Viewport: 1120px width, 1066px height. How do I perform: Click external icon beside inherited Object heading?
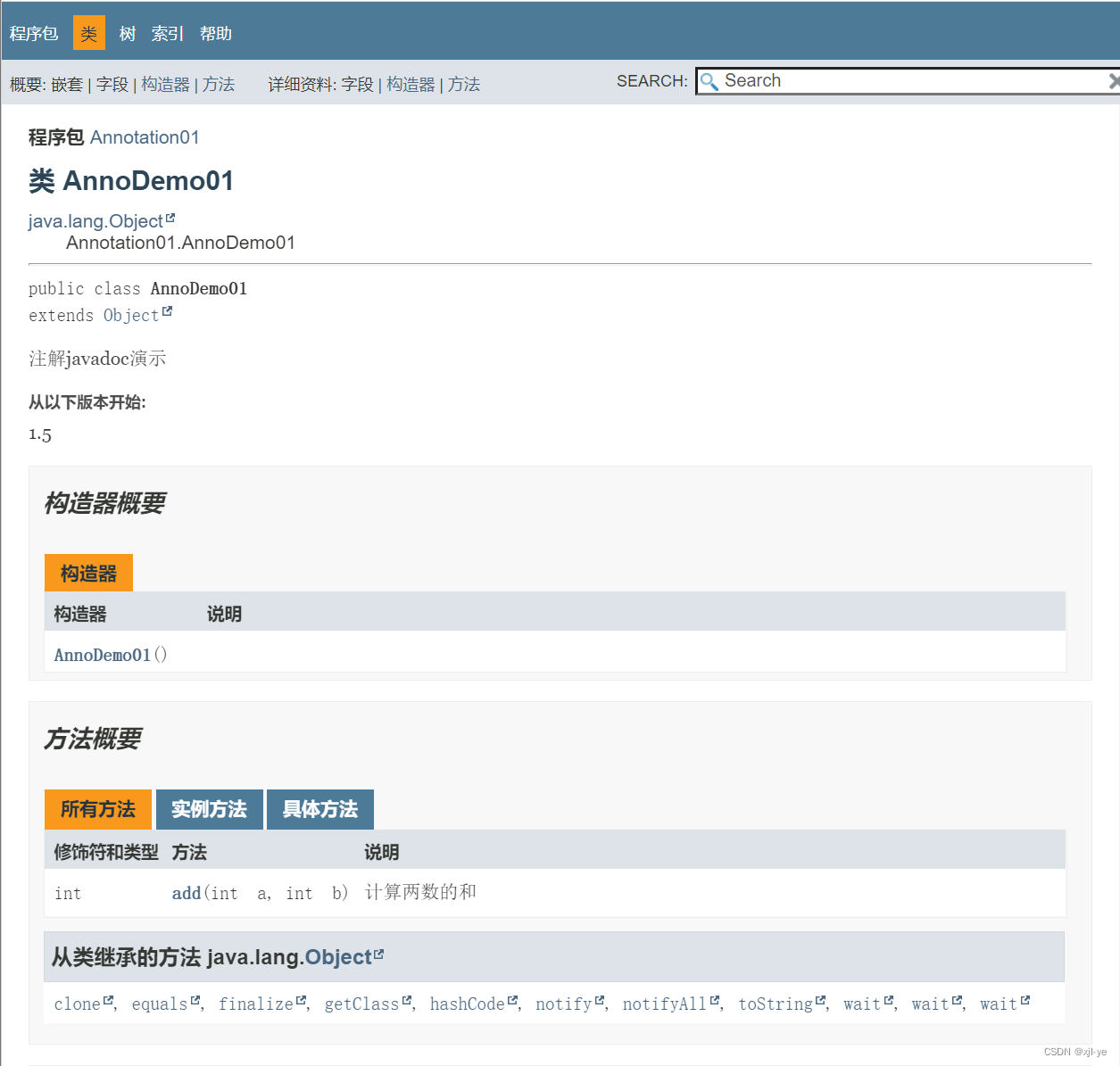378,954
